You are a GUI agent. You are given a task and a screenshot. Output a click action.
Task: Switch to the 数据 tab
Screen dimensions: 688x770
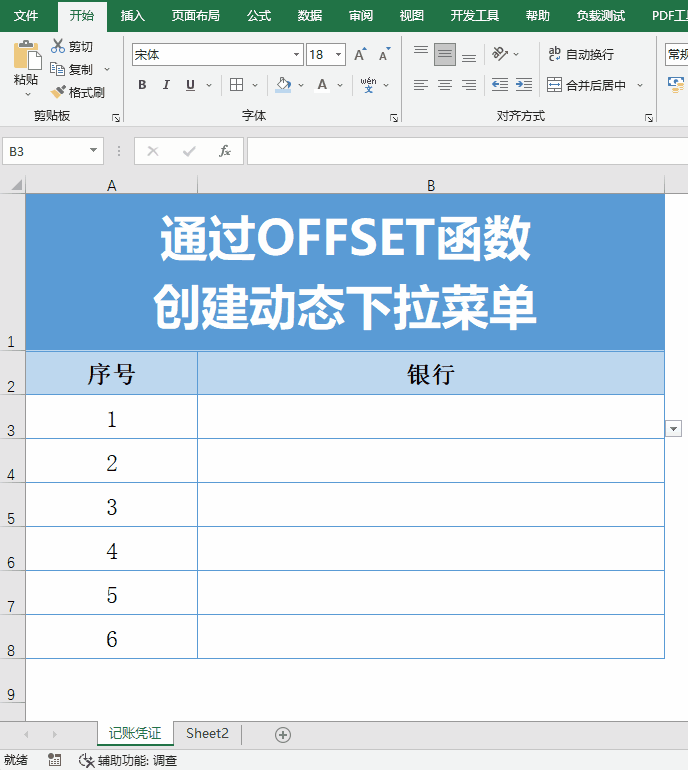[x=310, y=16]
